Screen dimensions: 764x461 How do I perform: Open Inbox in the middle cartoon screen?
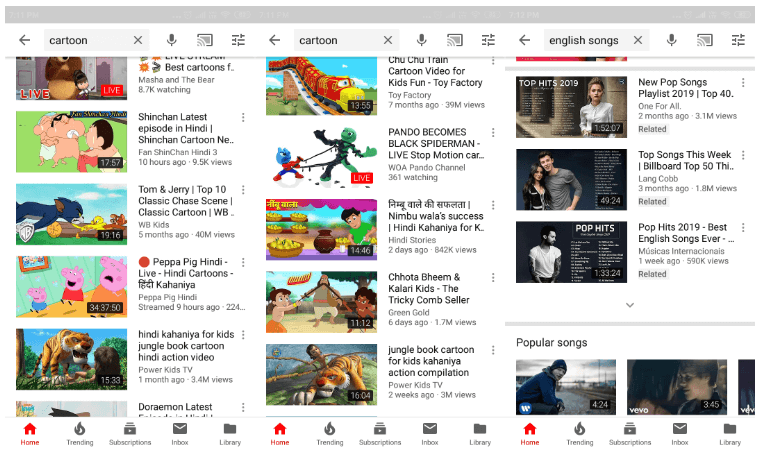click(x=430, y=434)
